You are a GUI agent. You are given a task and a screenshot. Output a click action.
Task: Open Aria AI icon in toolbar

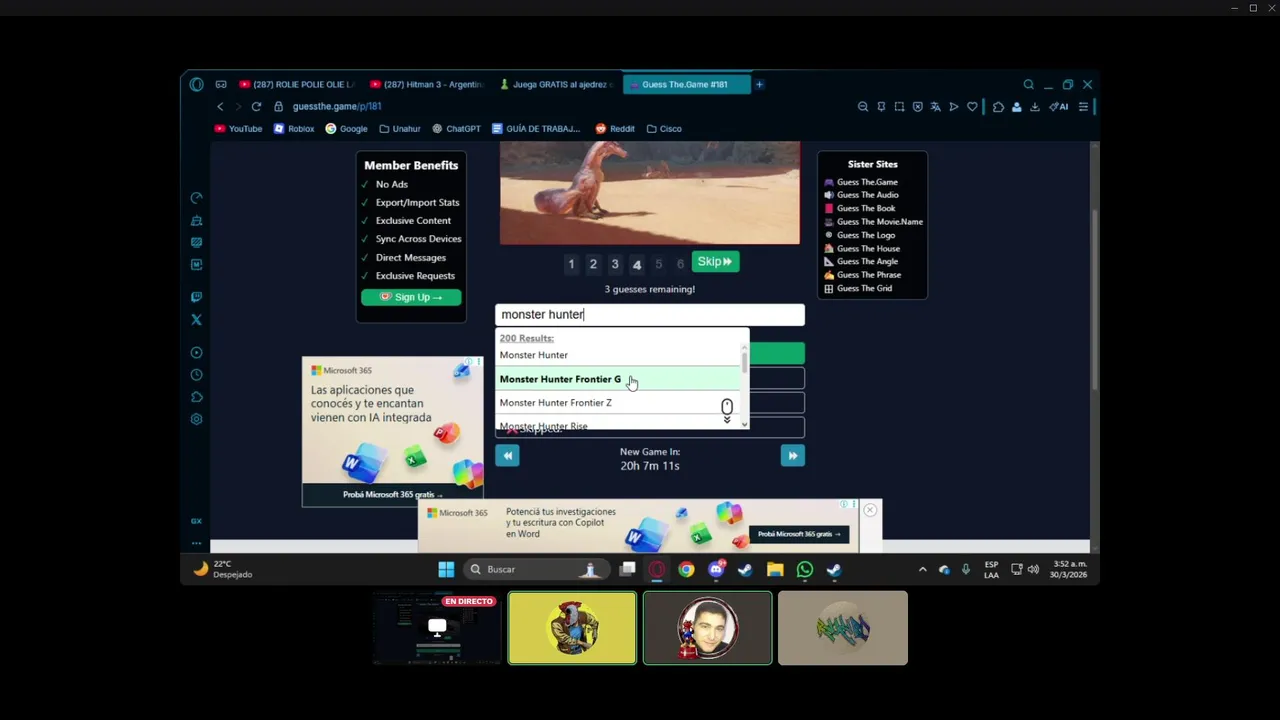pyautogui.click(x=1058, y=107)
